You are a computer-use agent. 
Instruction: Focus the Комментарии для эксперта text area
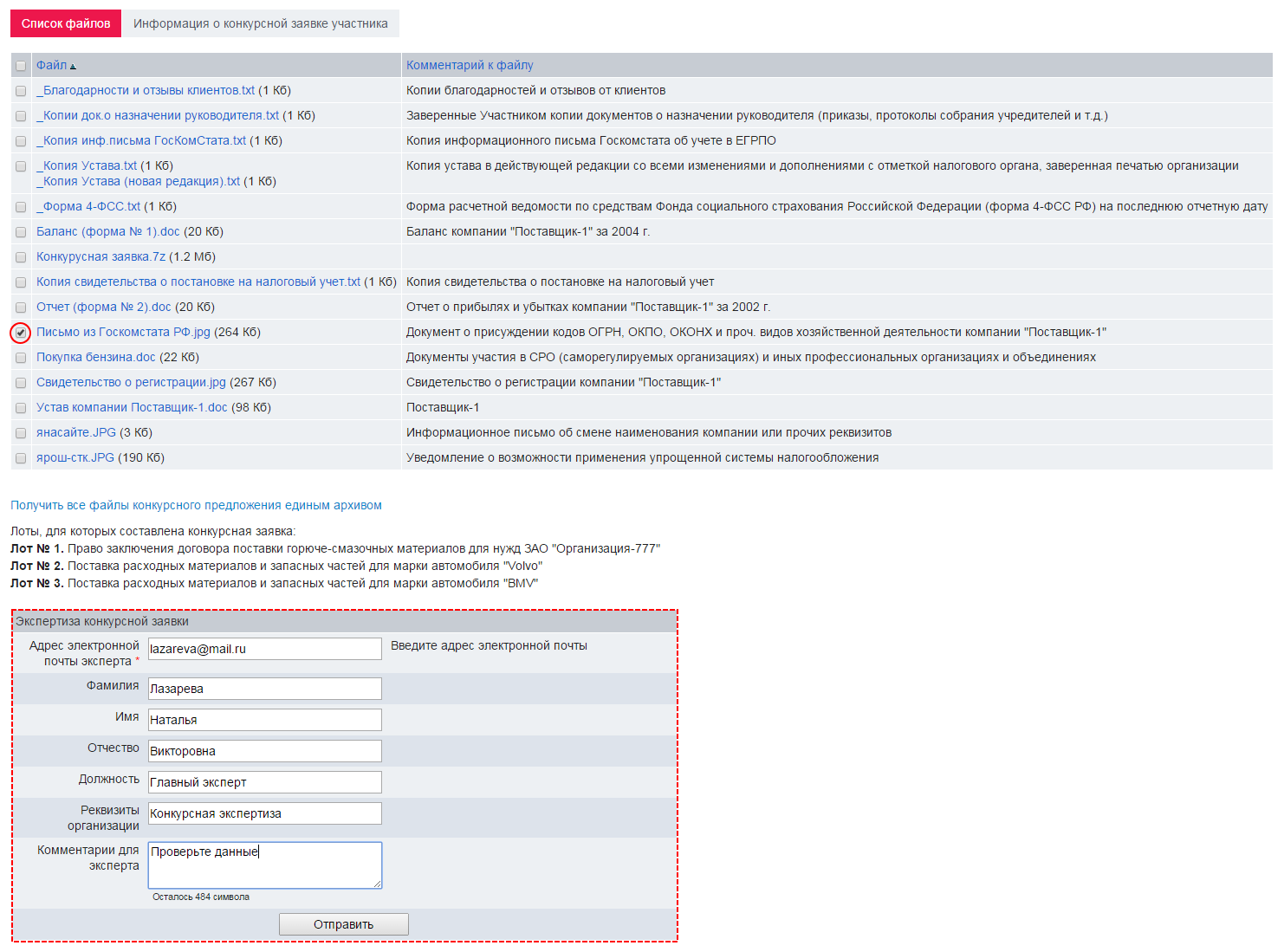264,865
